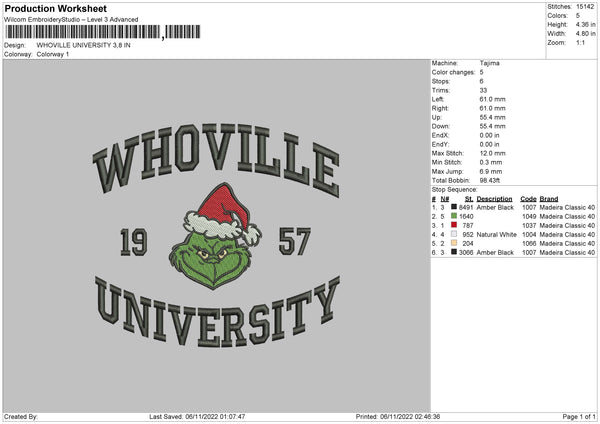Click the Min Stitch value 0.3 mm
This screenshot has height=424, width=600.
[x=491, y=162]
